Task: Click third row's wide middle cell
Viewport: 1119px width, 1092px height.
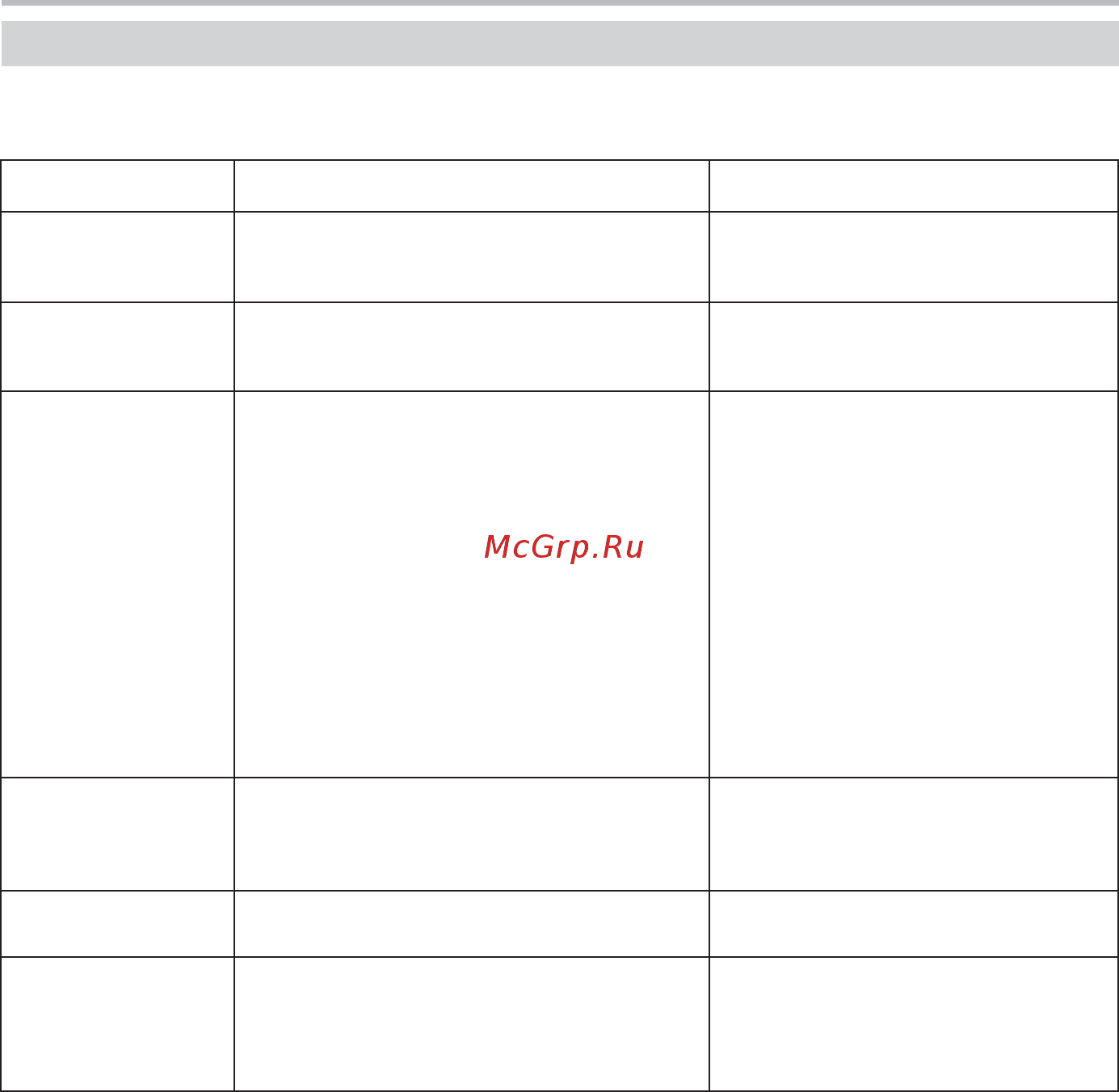Action: pyautogui.click(x=472, y=347)
